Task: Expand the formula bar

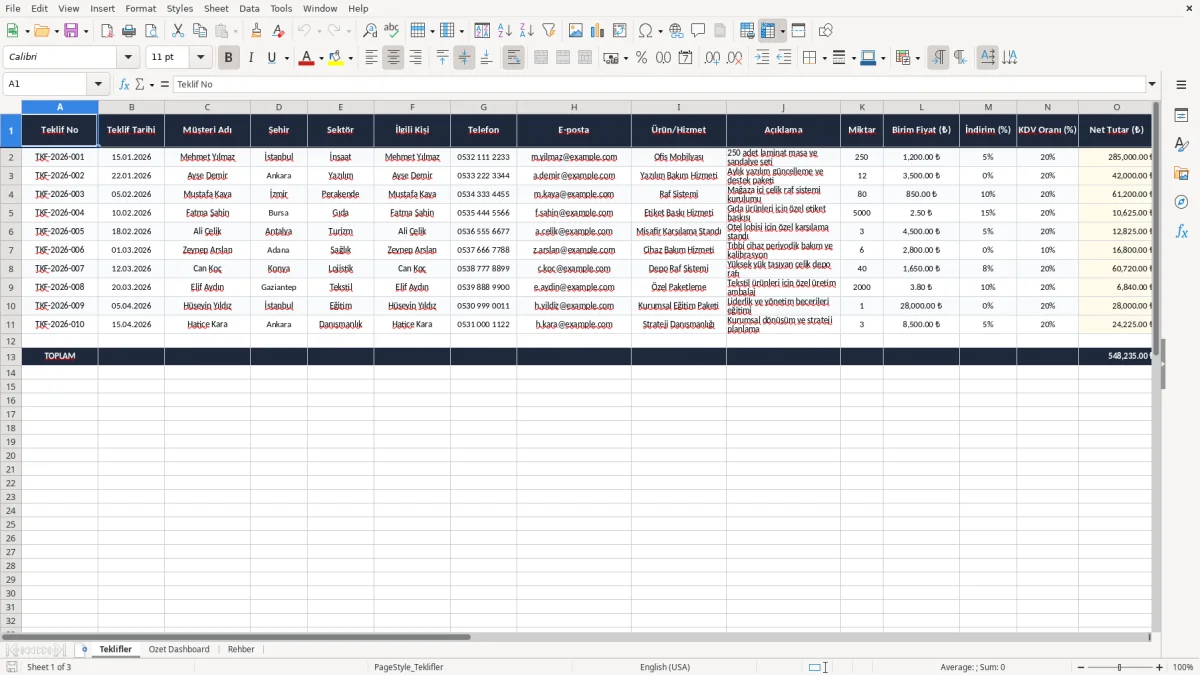Action: point(1153,85)
